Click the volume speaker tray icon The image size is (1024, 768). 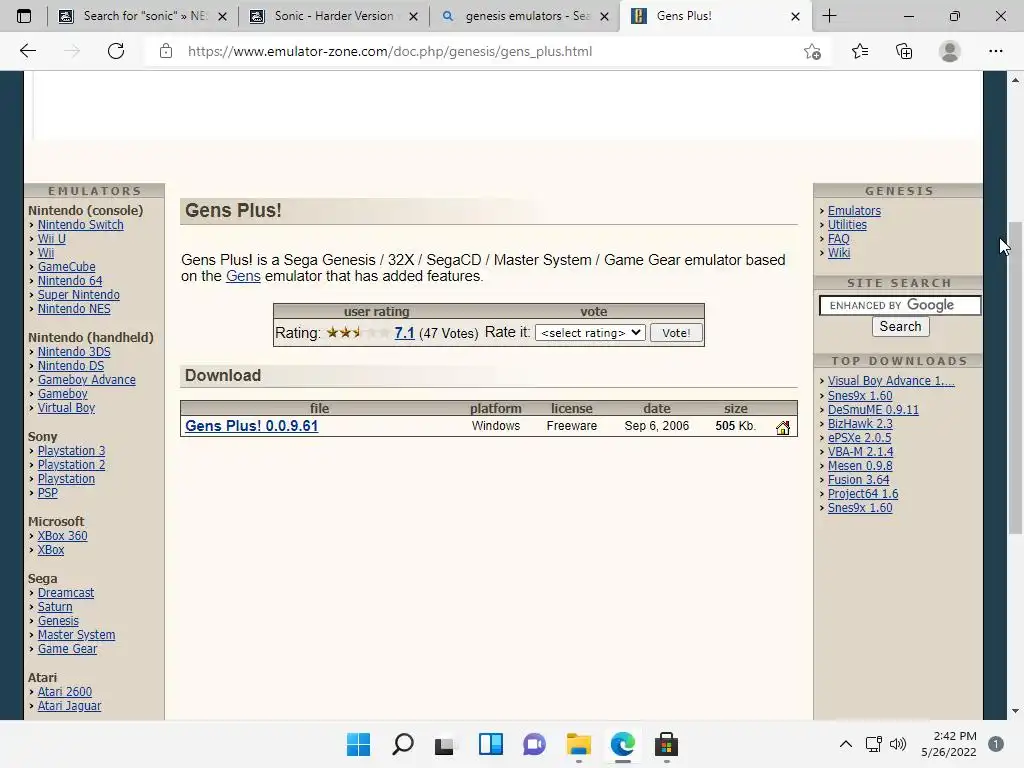point(898,744)
